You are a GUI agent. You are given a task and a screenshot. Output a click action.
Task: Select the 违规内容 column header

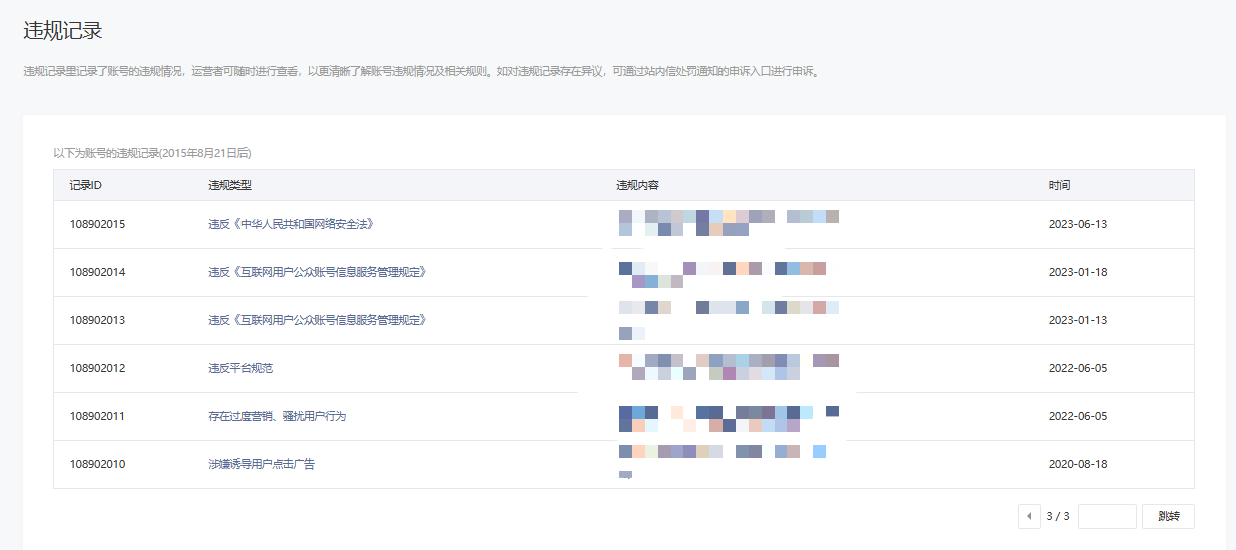click(x=637, y=185)
